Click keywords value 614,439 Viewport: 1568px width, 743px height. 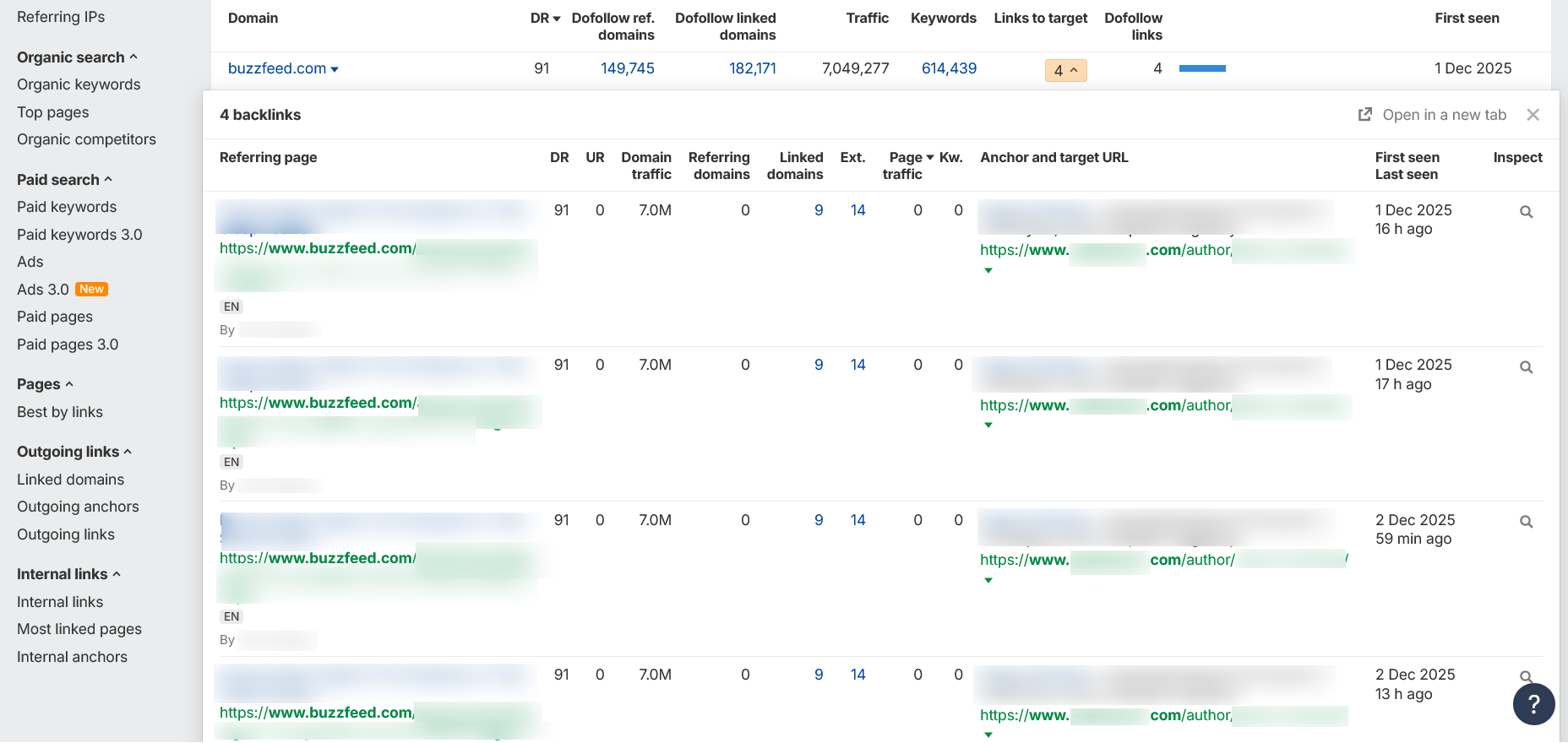click(x=949, y=68)
